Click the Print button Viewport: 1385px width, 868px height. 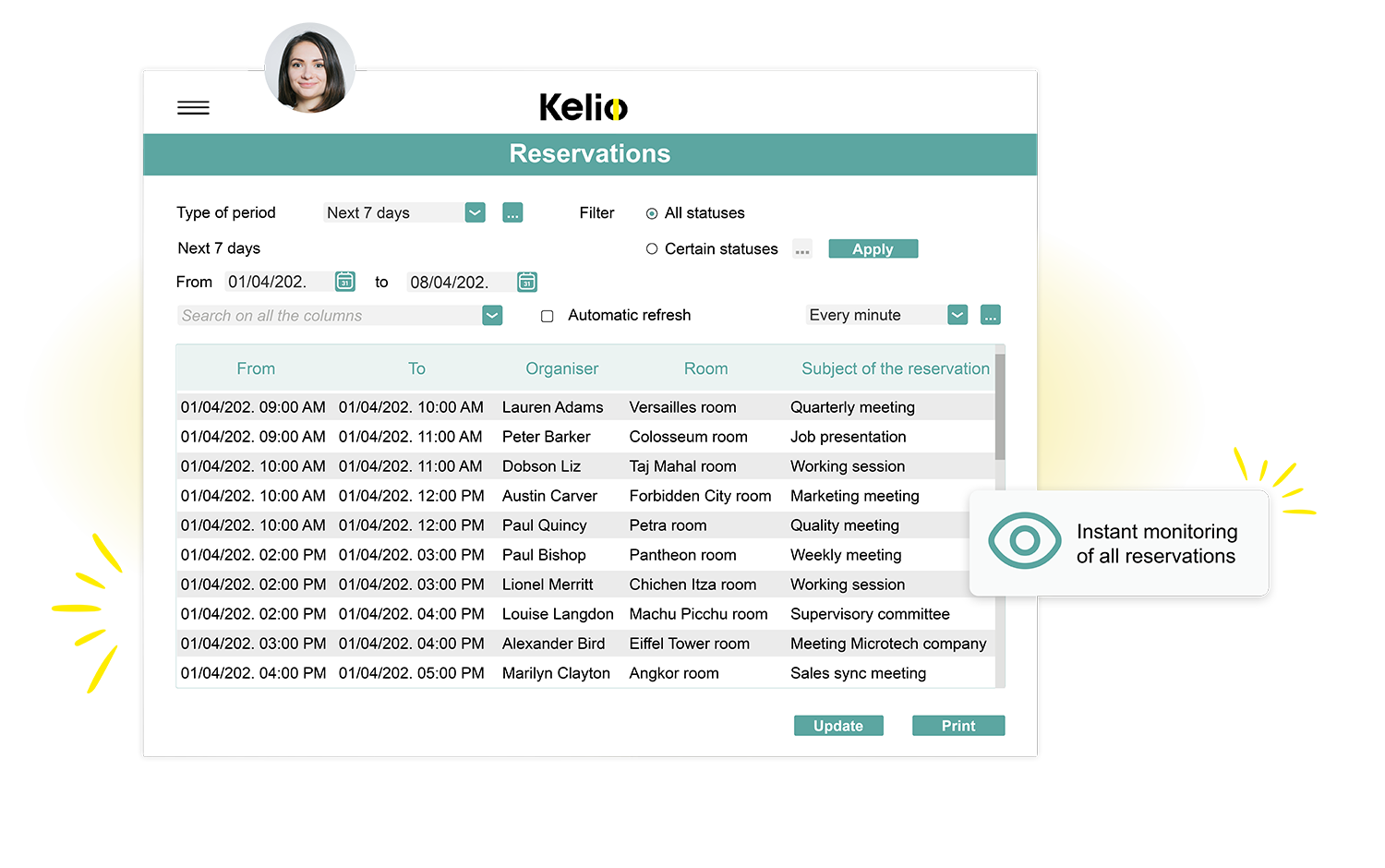tap(958, 726)
